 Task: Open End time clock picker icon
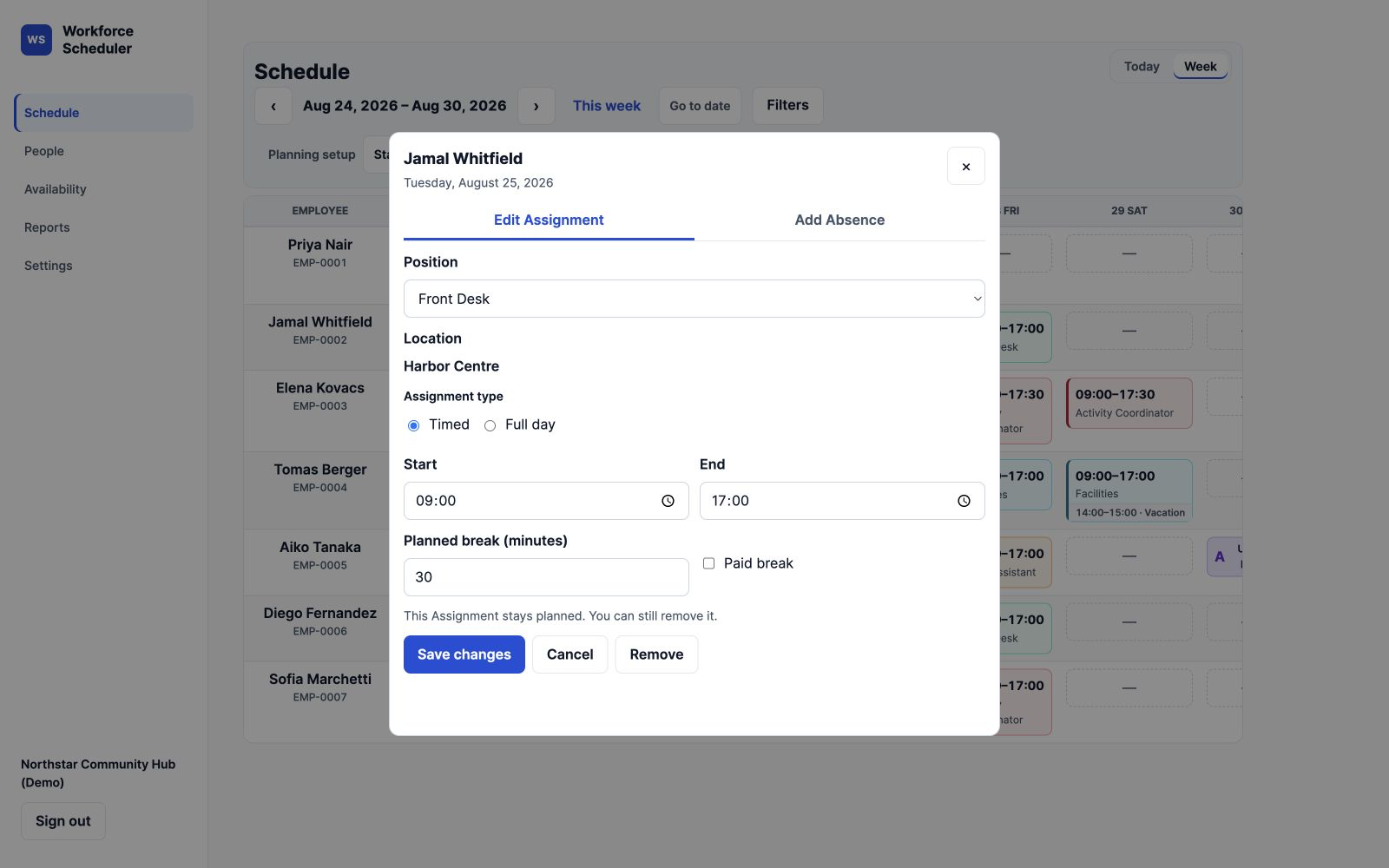(x=964, y=501)
